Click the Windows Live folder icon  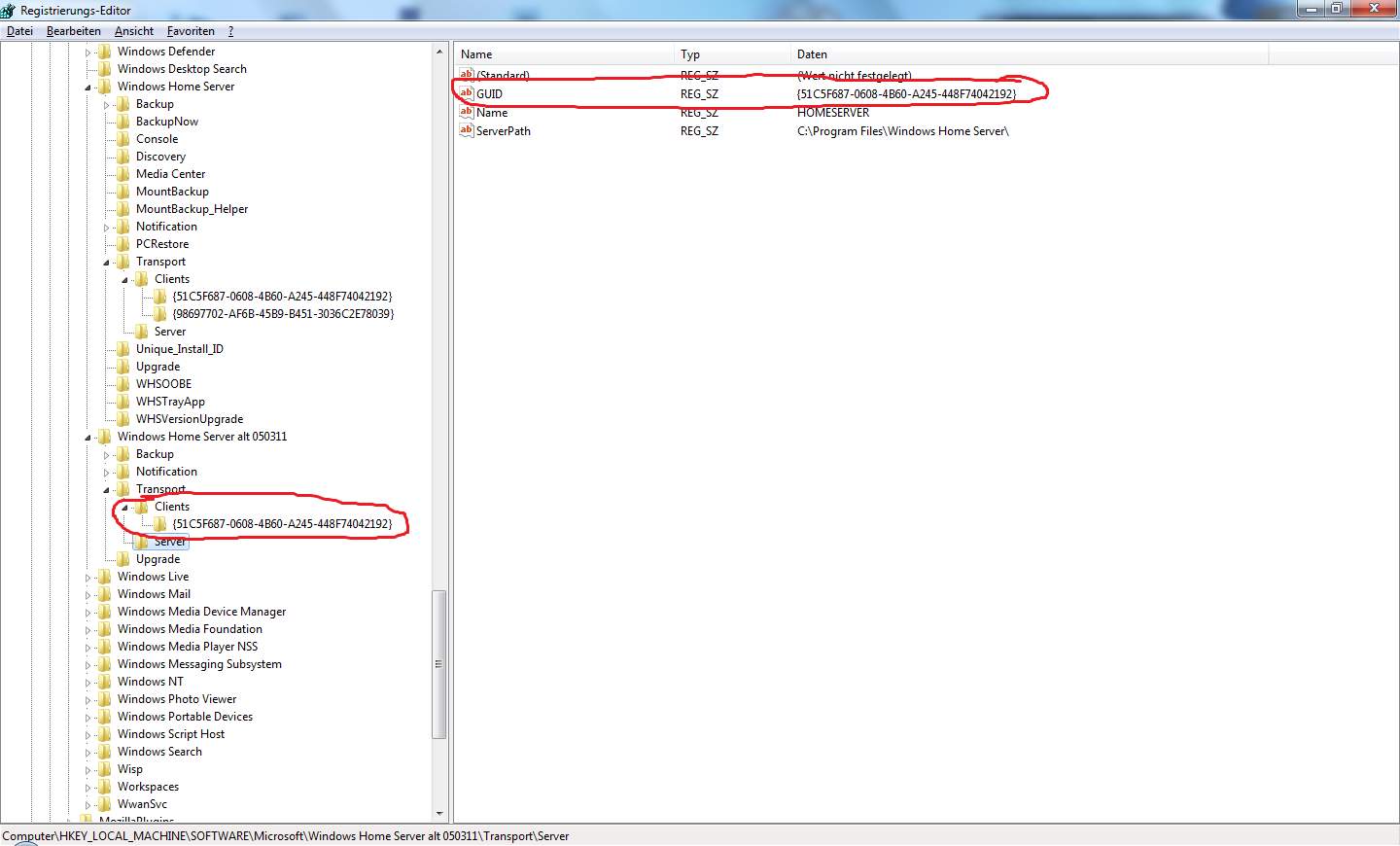(105, 577)
